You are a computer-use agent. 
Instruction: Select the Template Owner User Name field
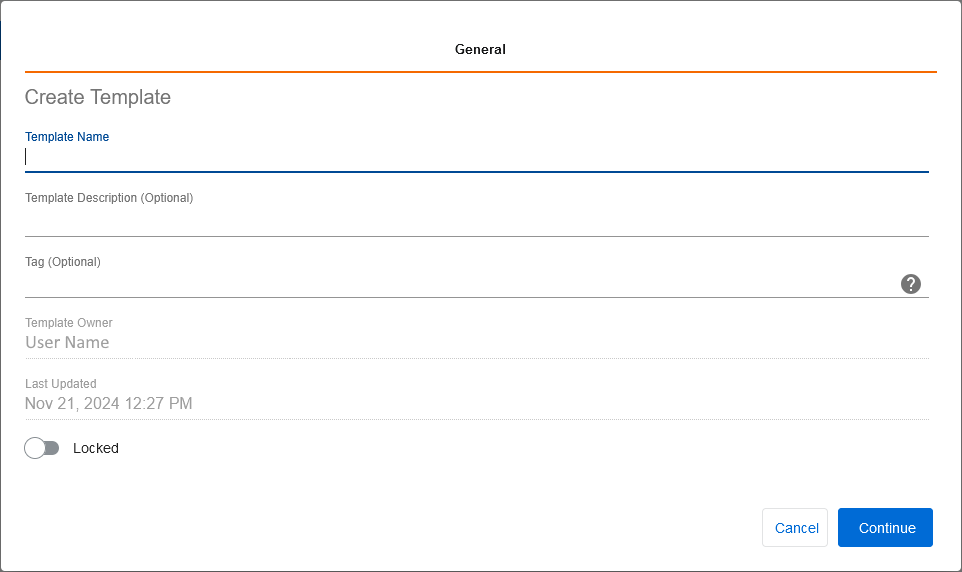tap(67, 342)
